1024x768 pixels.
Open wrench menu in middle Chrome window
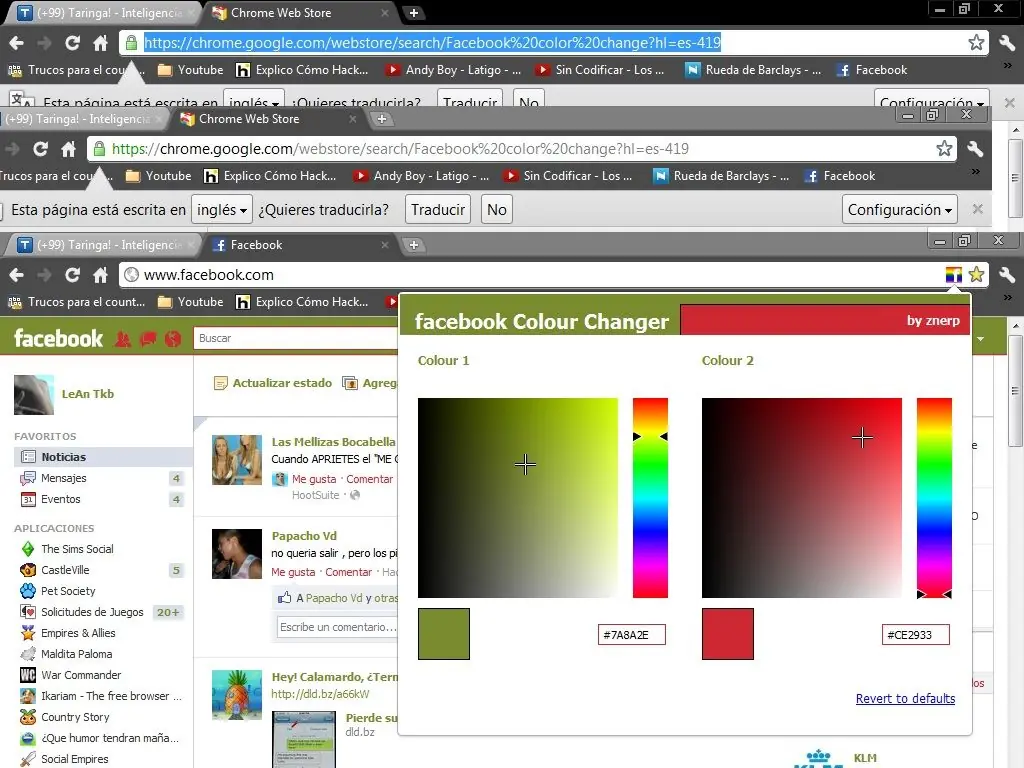click(975, 149)
